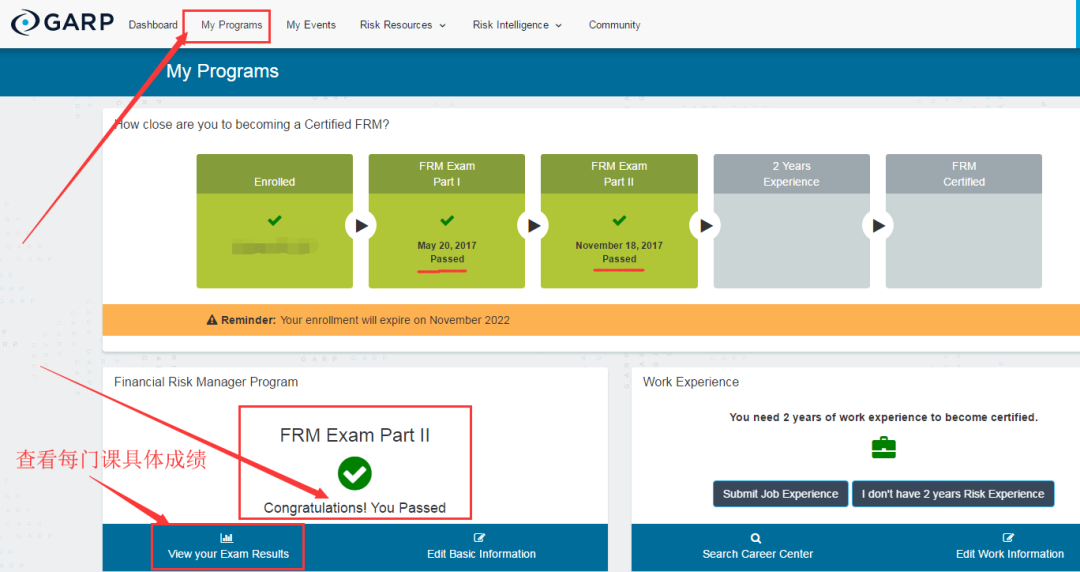Open the Community page
The height and width of the screenshot is (572, 1080).
click(614, 25)
